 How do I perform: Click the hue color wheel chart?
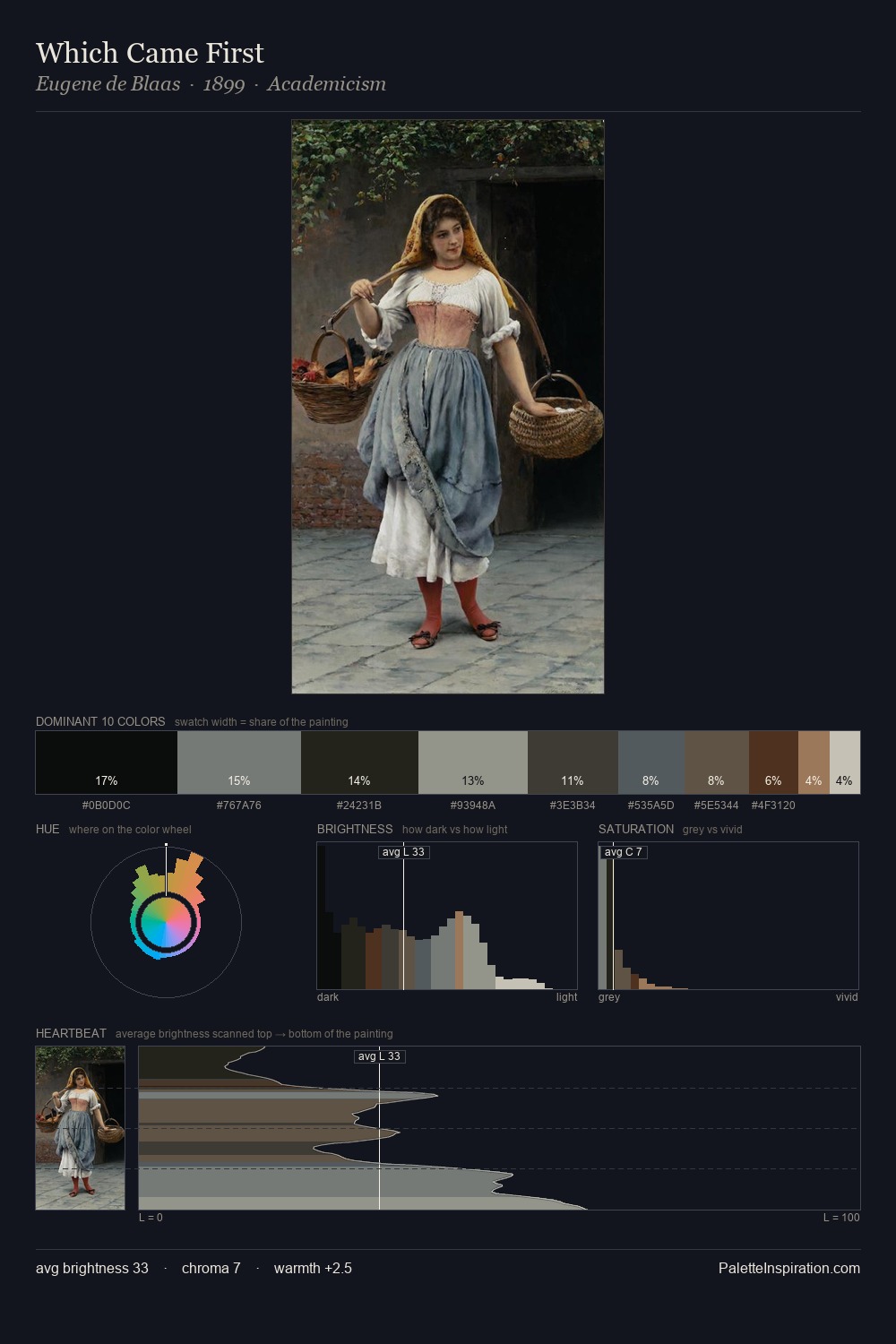coord(166,921)
